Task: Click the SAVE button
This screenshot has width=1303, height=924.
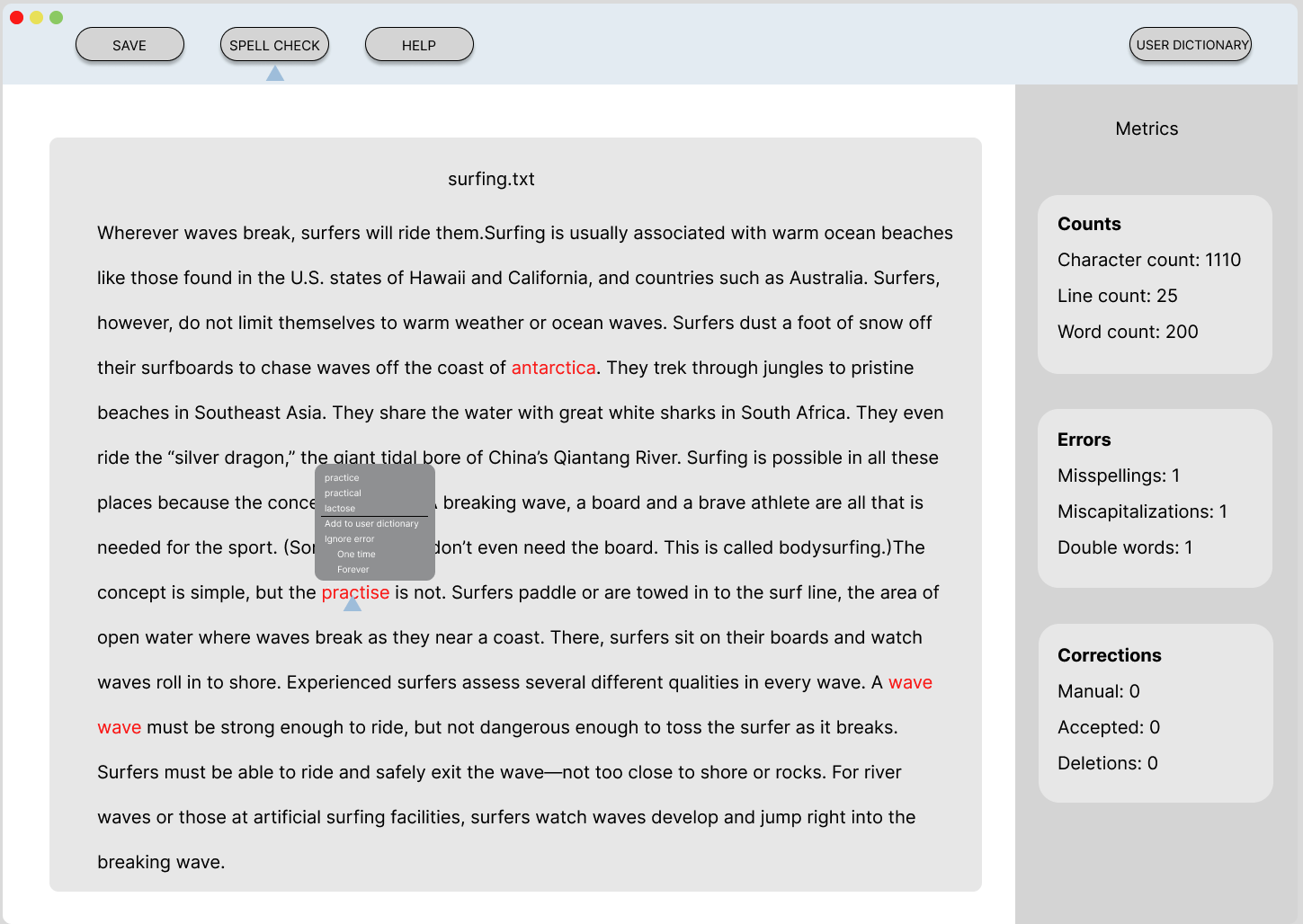Action: tap(129, 45)
